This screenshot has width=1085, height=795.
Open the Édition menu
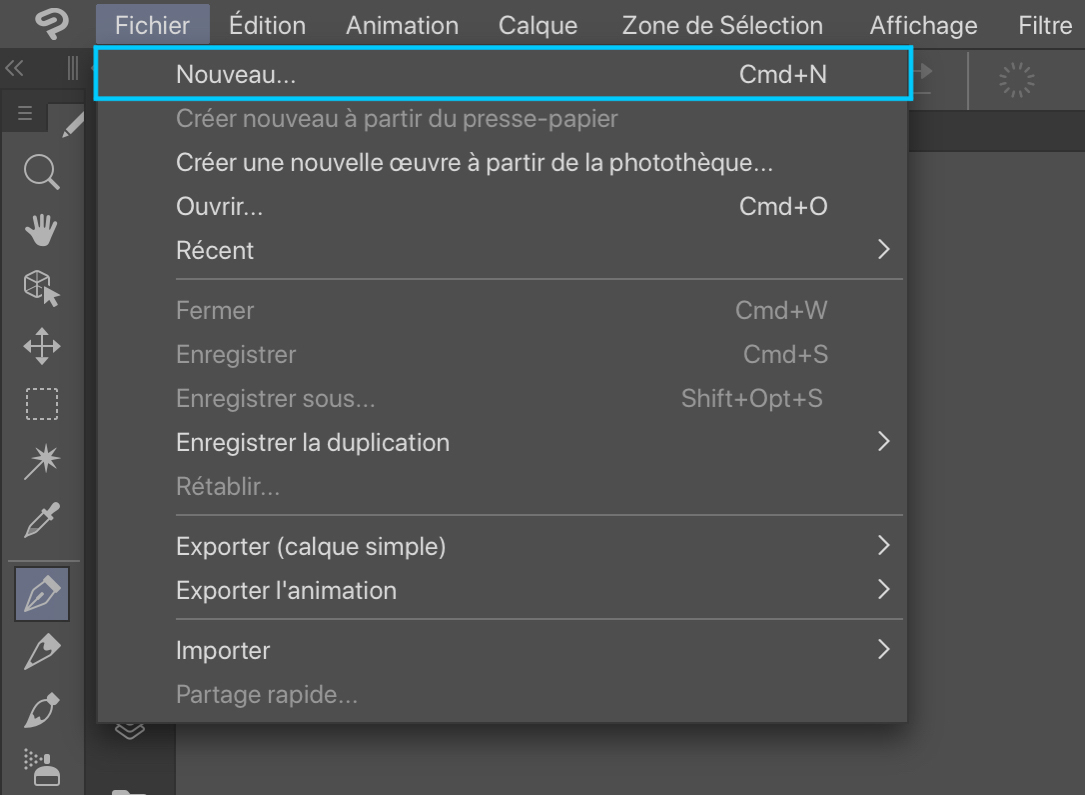click(x=267, y=25)
